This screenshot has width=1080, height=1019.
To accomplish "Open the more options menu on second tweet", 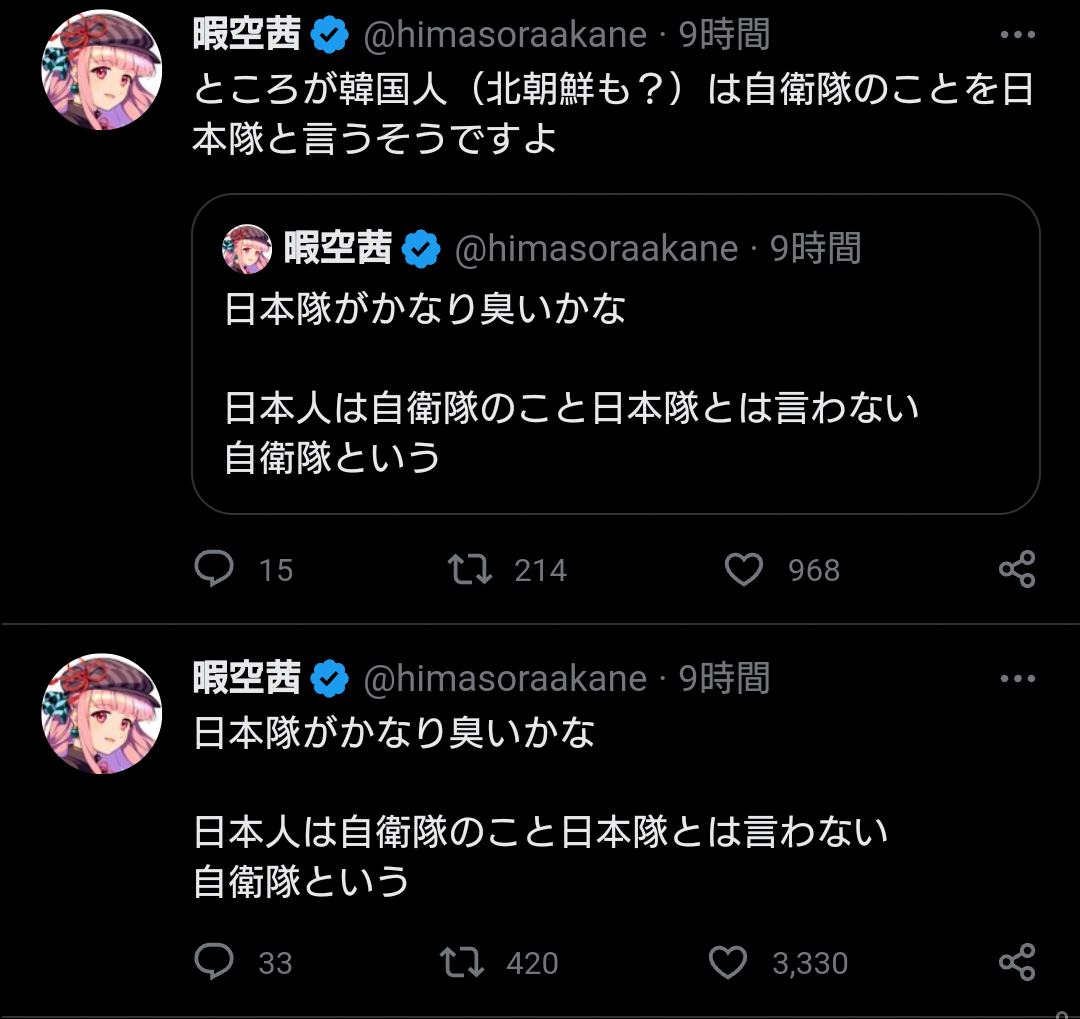I will (1017, 679).
